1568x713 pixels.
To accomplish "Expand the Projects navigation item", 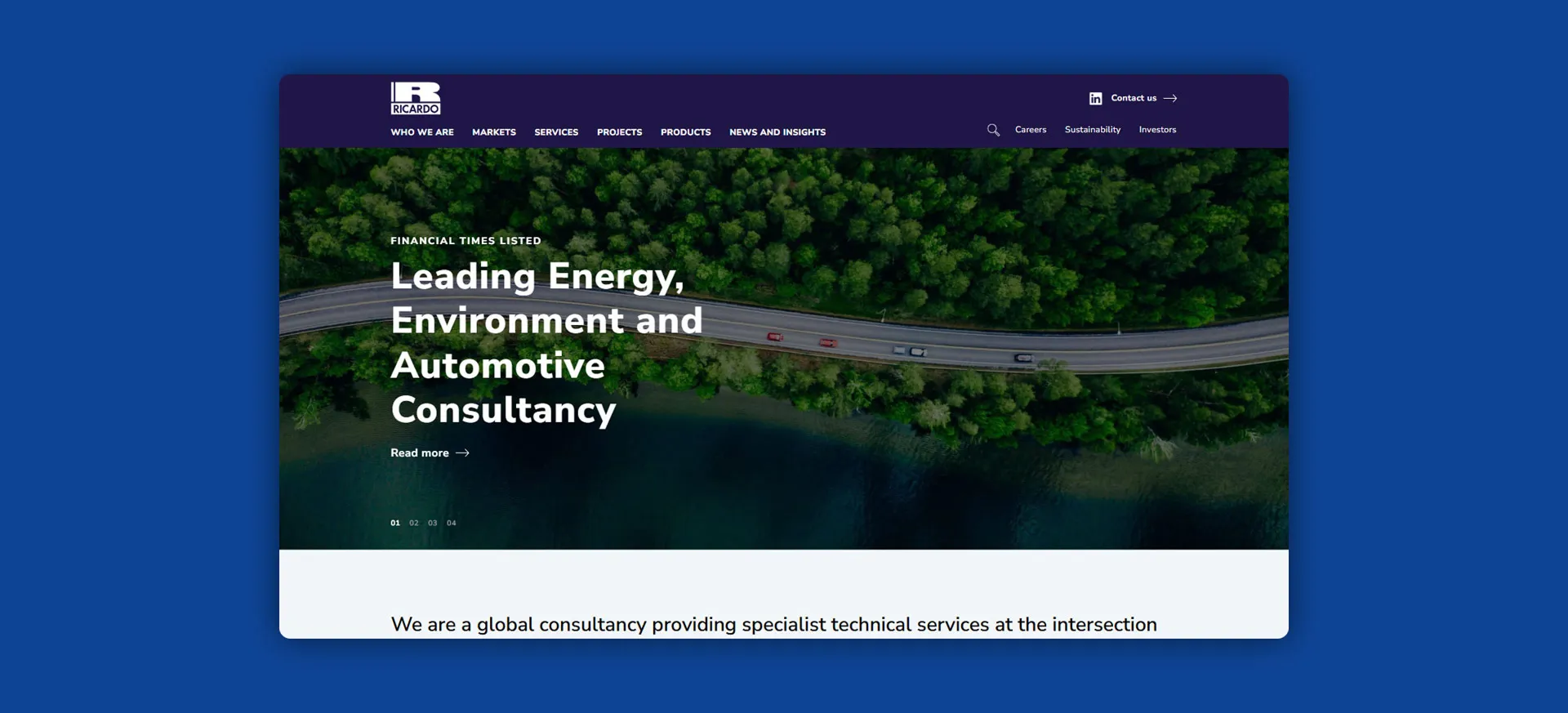I will point(619,132).
